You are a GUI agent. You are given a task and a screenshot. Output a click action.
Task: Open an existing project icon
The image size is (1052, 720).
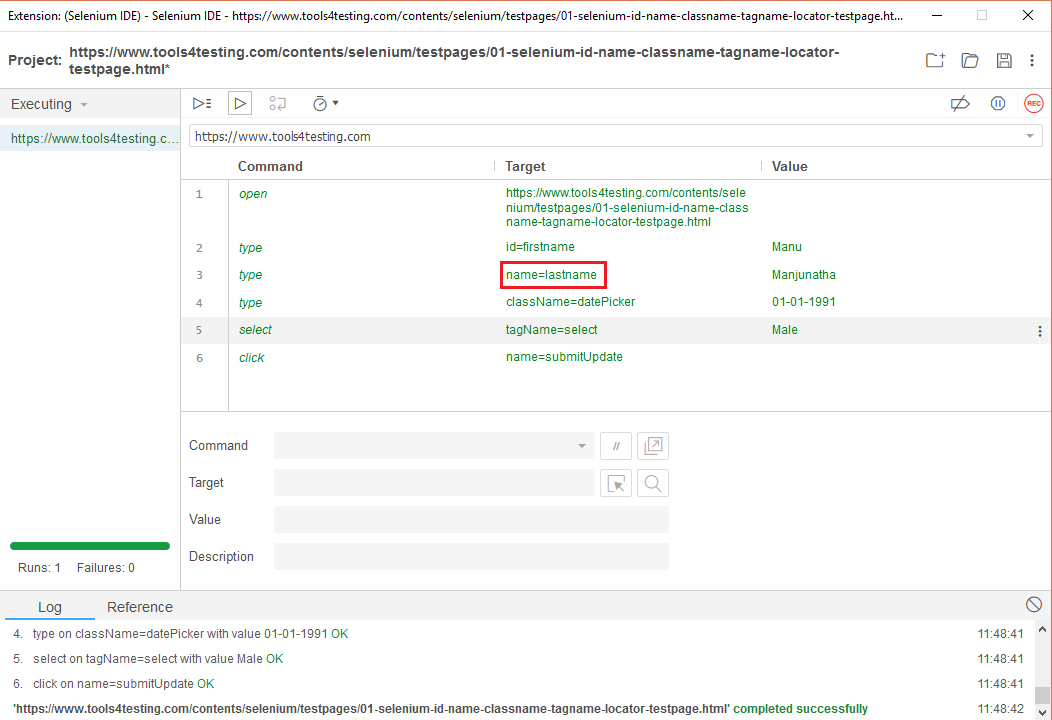click(969, 60)
